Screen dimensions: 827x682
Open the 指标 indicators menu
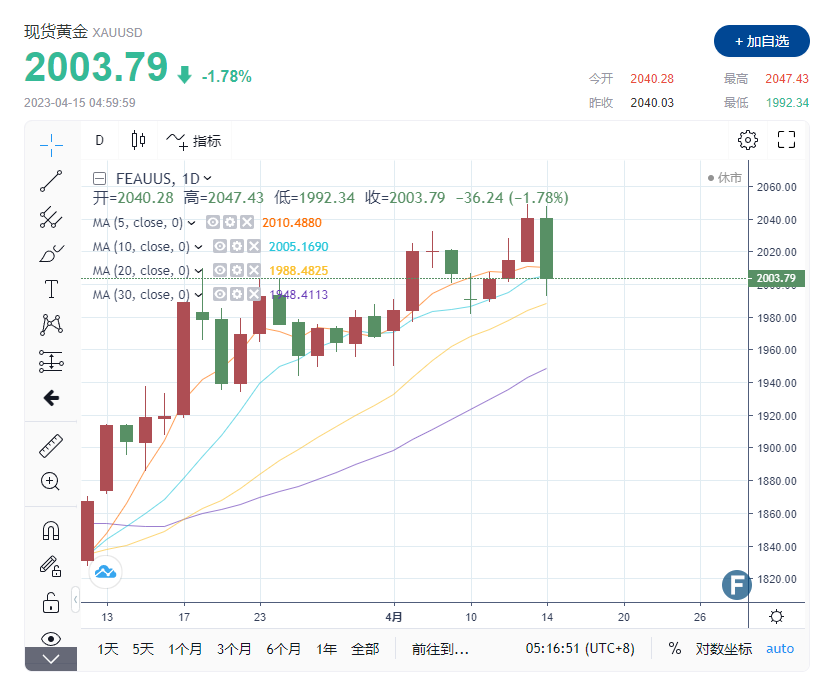[x=194, y=140]
